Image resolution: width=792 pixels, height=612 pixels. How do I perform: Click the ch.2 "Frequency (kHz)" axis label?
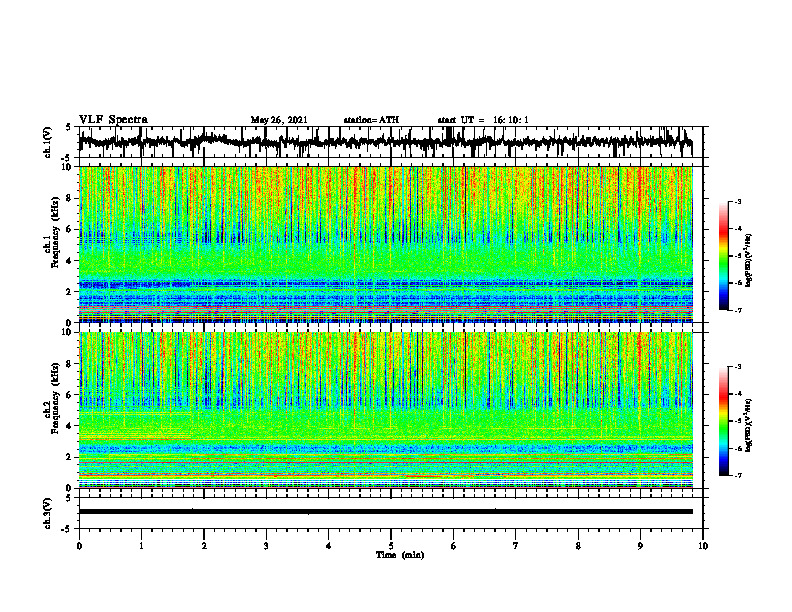click(x=55, y=398)
